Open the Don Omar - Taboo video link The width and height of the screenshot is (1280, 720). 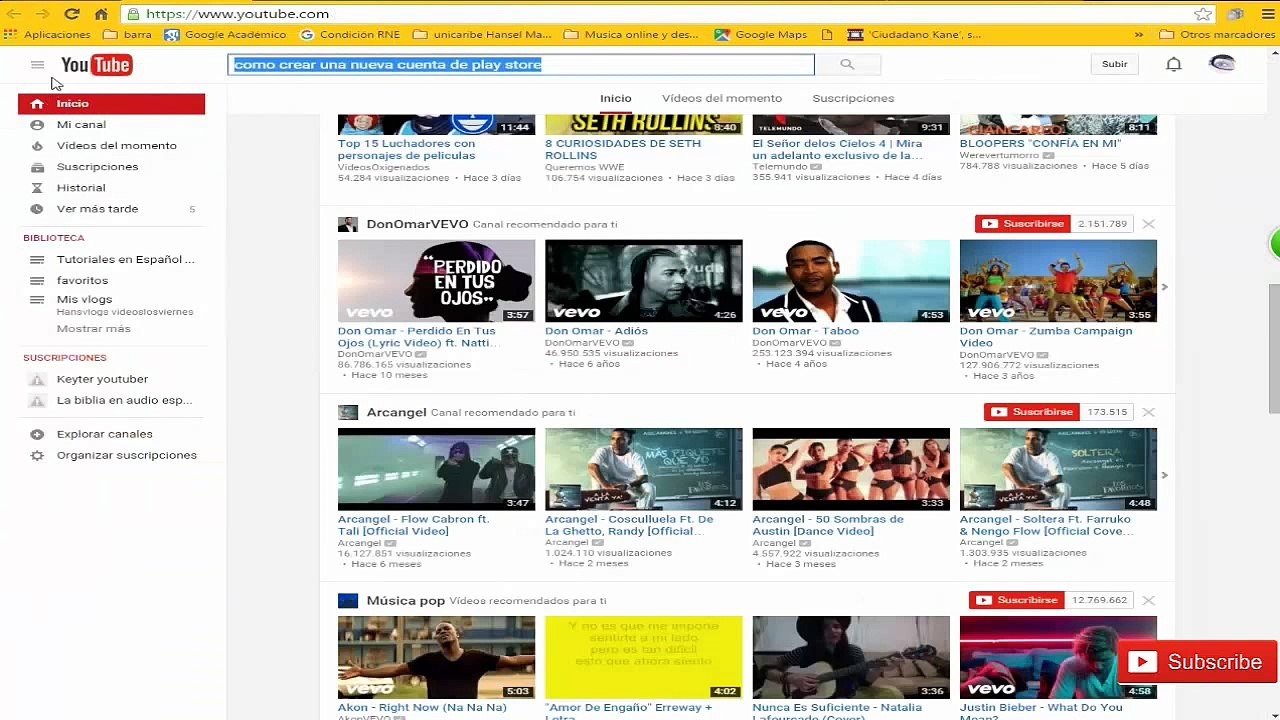(805, 331)
